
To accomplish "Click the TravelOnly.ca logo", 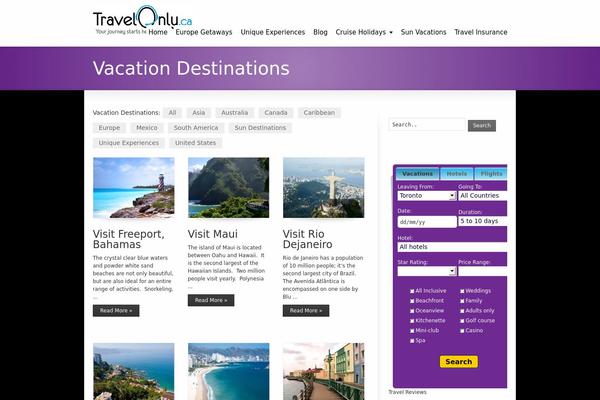I will (142, 20).
